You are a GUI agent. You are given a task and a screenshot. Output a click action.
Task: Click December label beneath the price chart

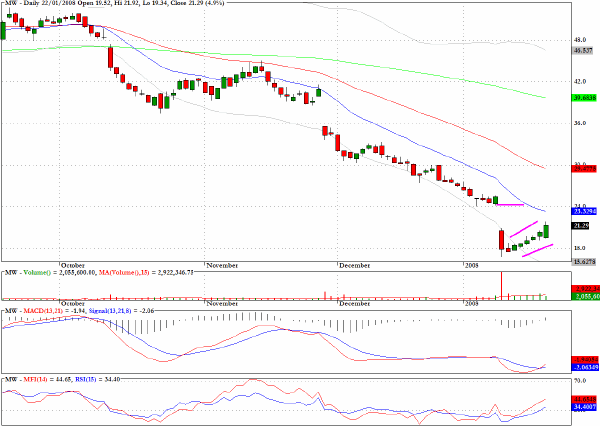[354, 265]
